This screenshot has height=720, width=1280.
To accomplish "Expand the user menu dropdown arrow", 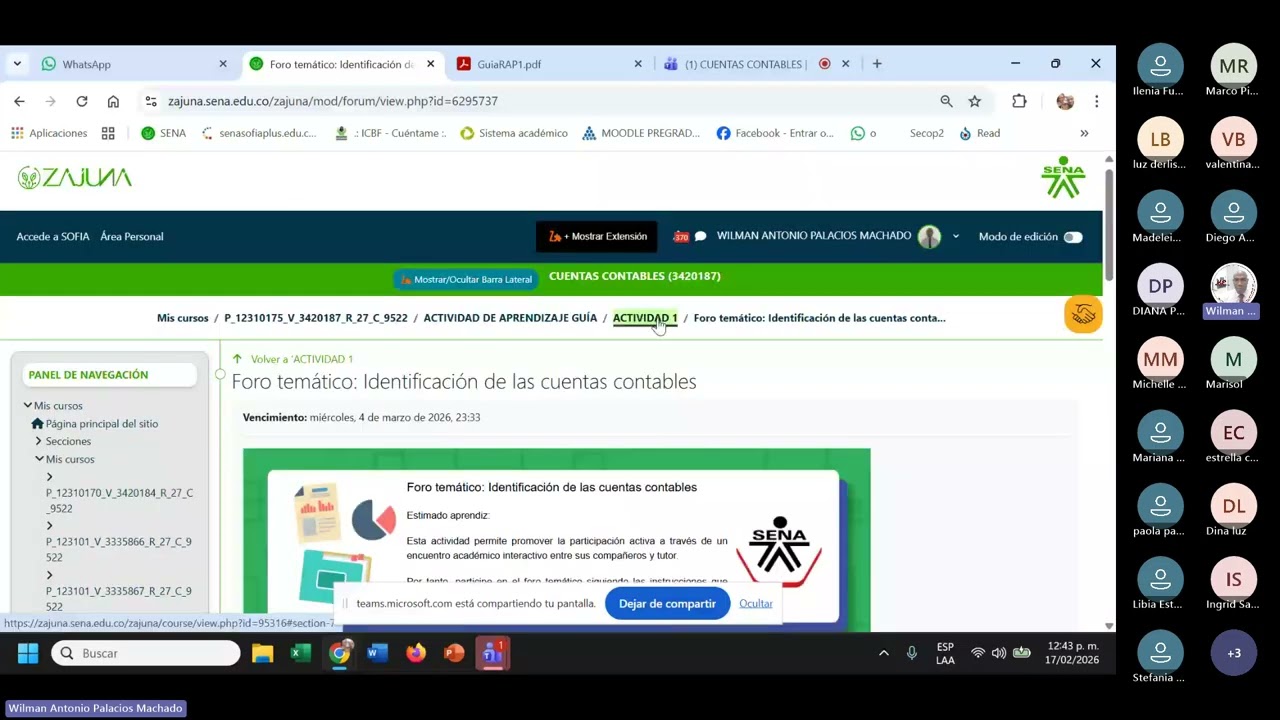I will coord(955,237).
